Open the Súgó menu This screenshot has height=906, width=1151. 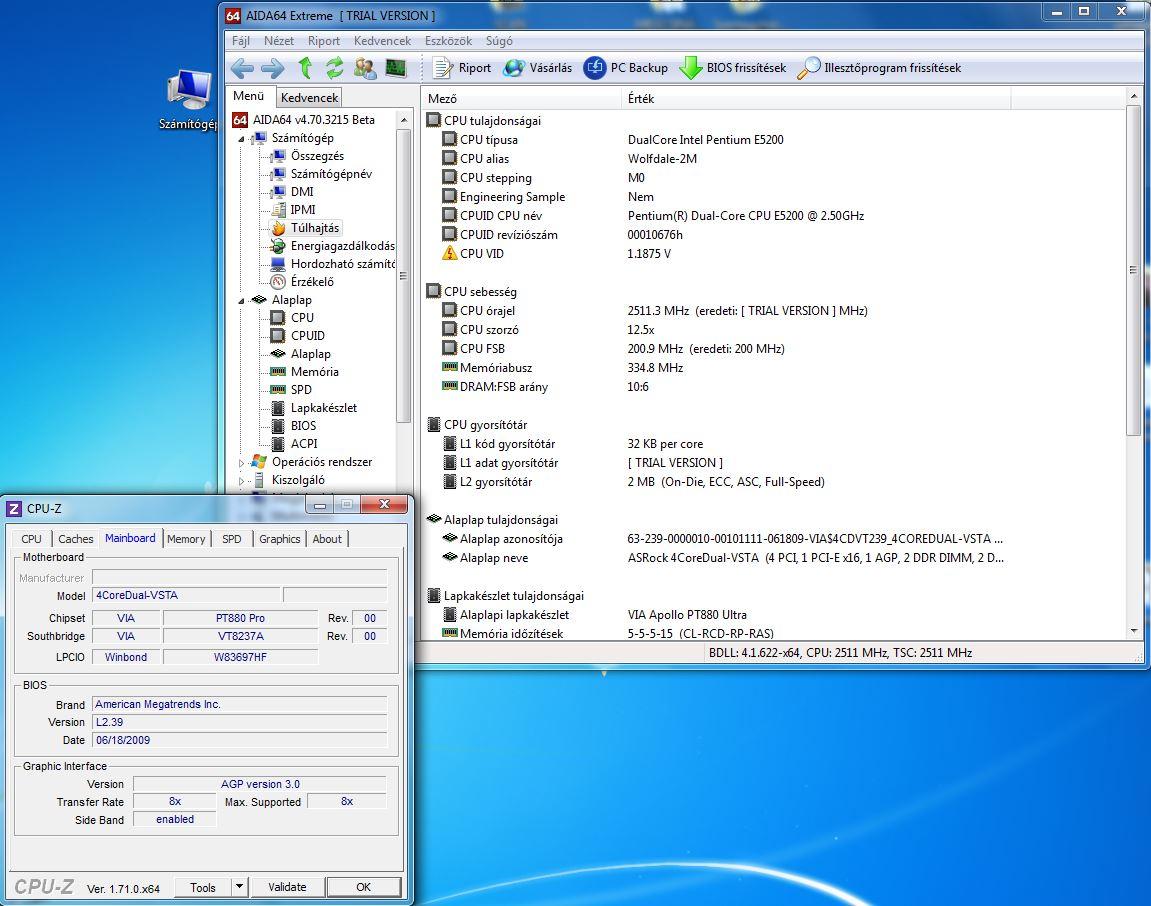(499, 41)
